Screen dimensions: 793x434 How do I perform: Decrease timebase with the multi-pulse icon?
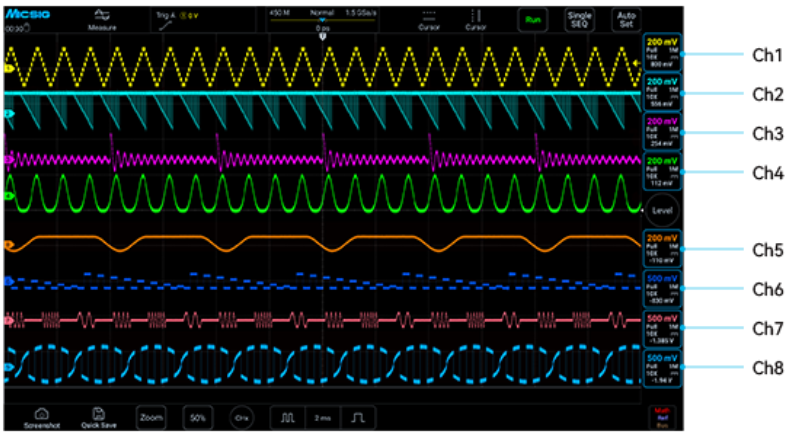288,418
